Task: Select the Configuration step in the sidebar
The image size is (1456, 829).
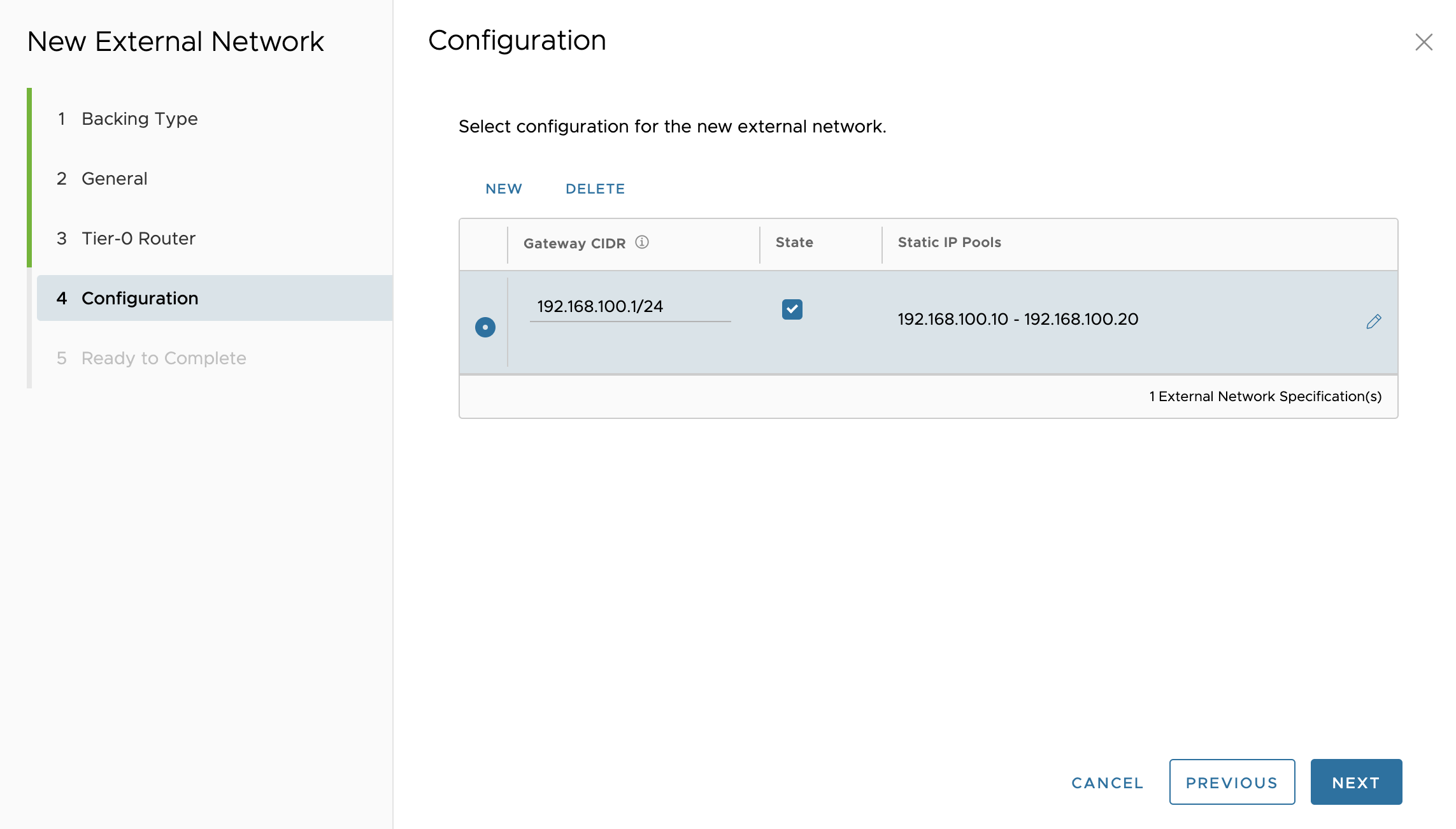Action: pos(139,299)
